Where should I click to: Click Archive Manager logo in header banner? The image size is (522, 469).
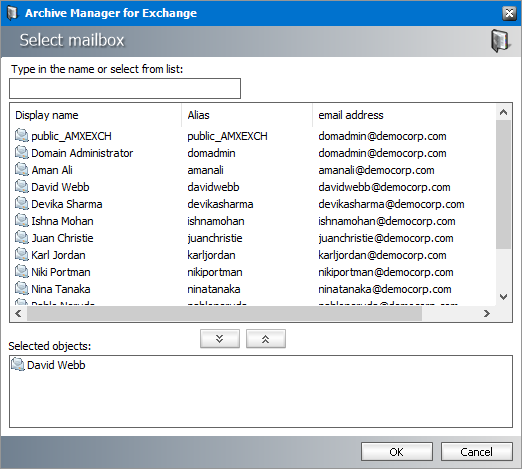click(x=500, y=41)
